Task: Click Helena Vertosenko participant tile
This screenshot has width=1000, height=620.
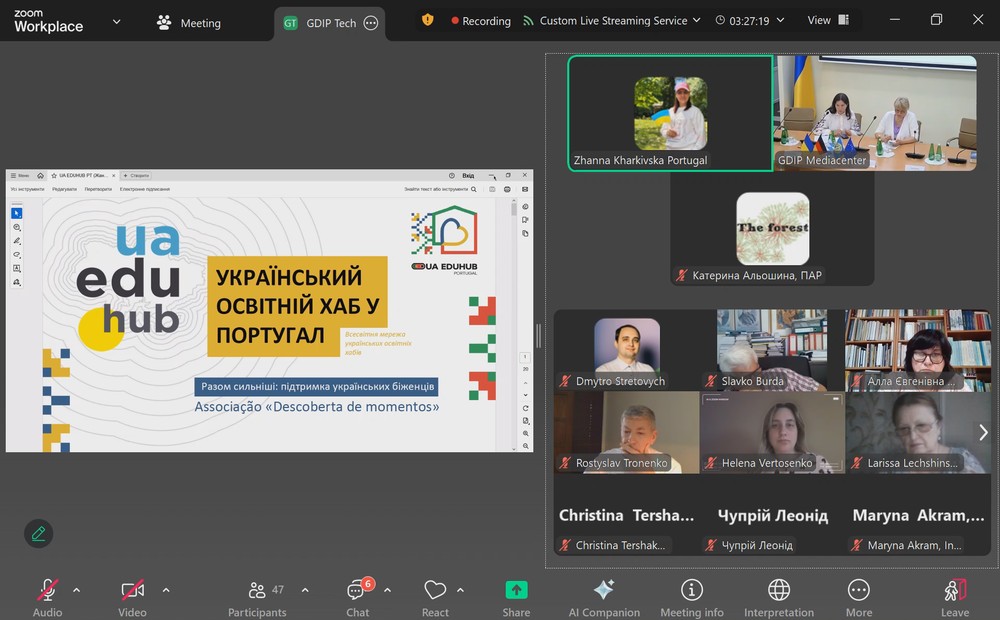Action: pyautogui.click(x=772, y=432)
